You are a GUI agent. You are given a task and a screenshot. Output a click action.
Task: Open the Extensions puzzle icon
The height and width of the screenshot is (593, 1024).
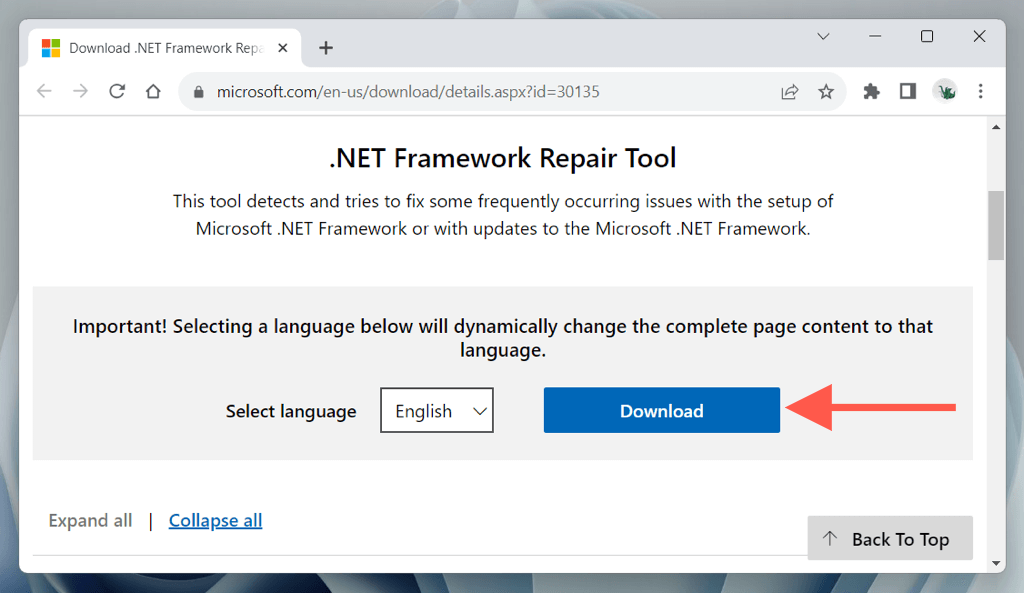click(x=871, y=92)
